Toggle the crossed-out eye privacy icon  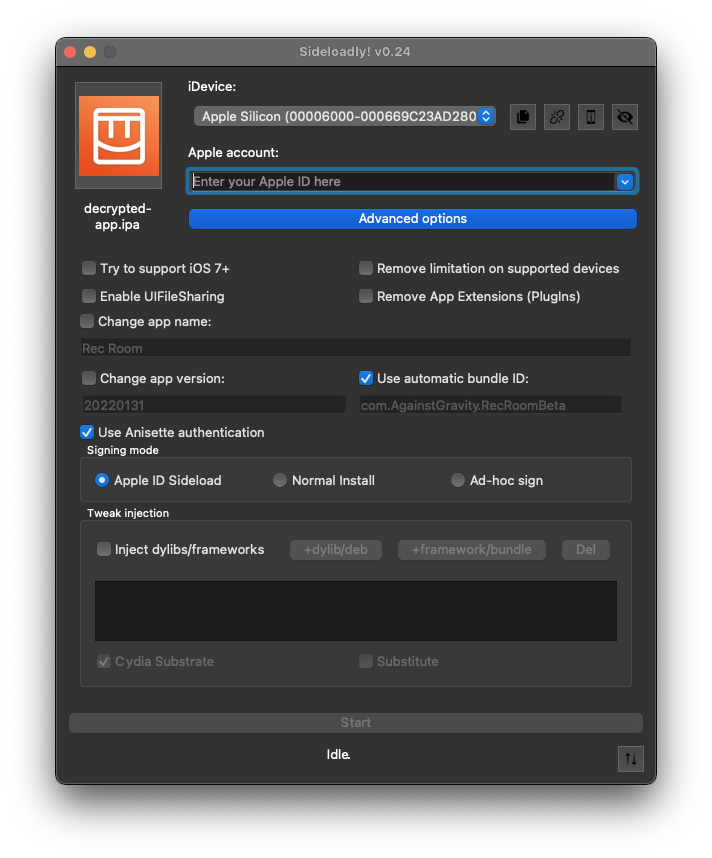tap(625, 117)
